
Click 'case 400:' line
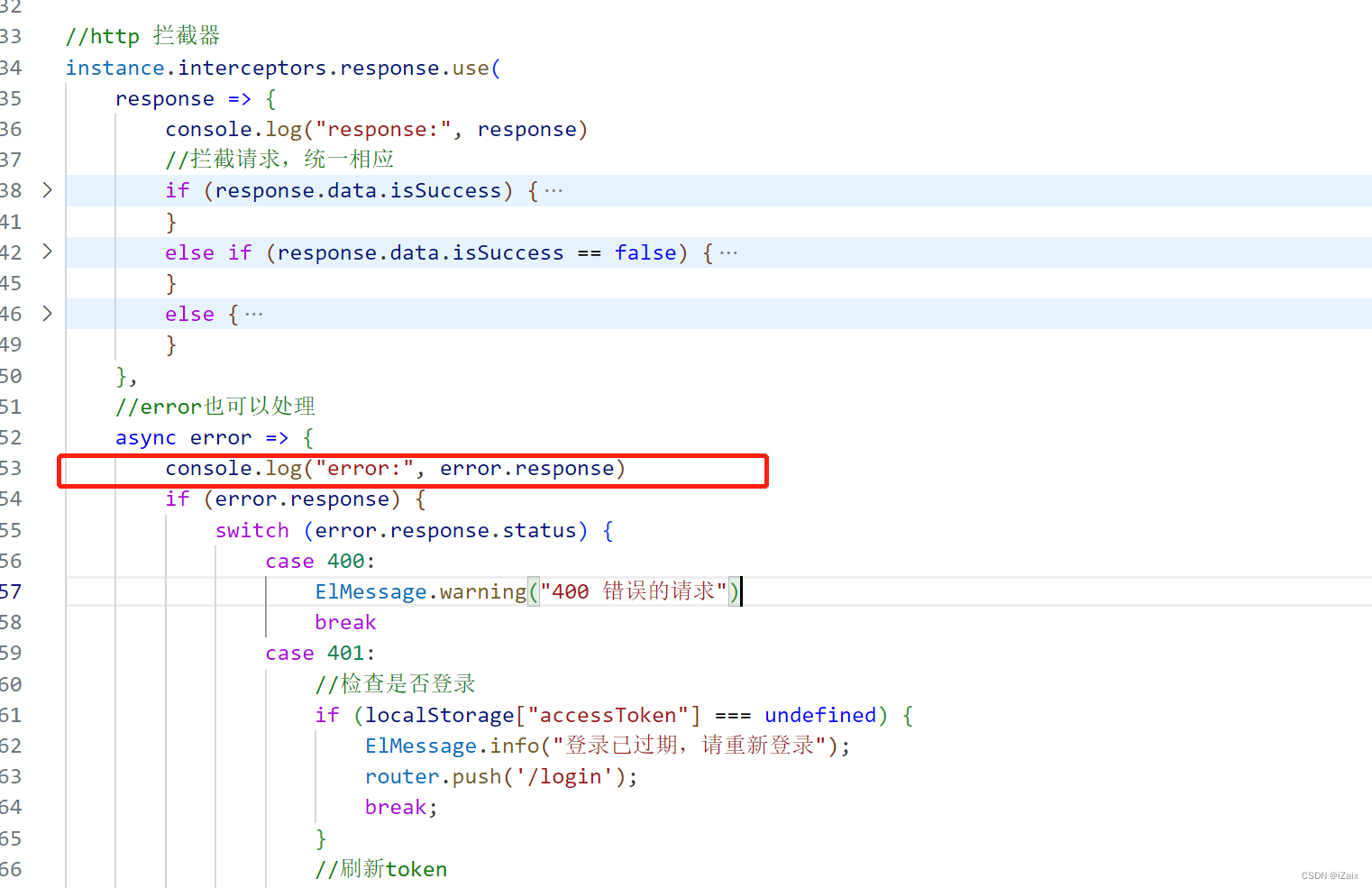click(320, 561)
